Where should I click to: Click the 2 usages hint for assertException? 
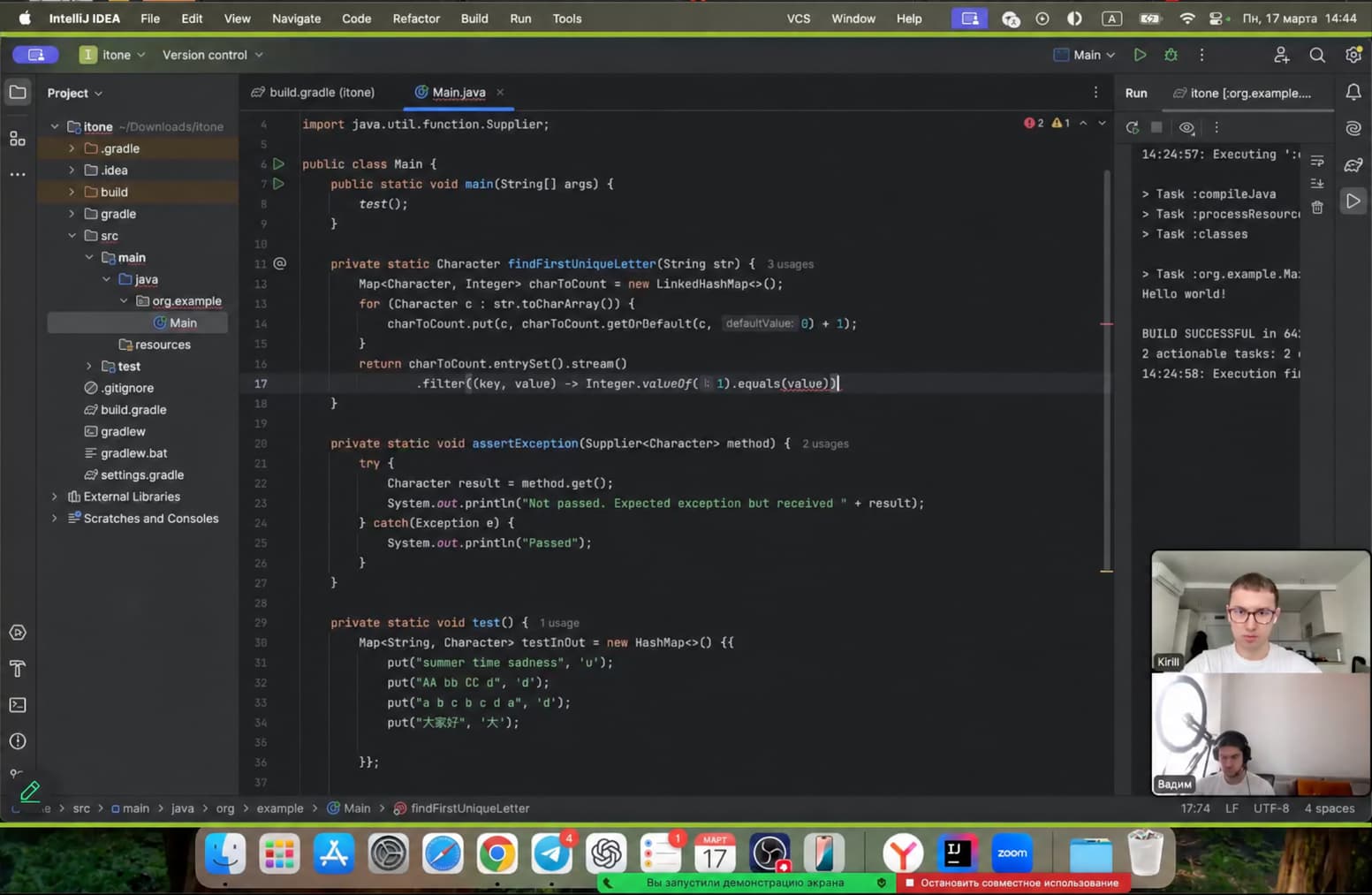[825, 444]
